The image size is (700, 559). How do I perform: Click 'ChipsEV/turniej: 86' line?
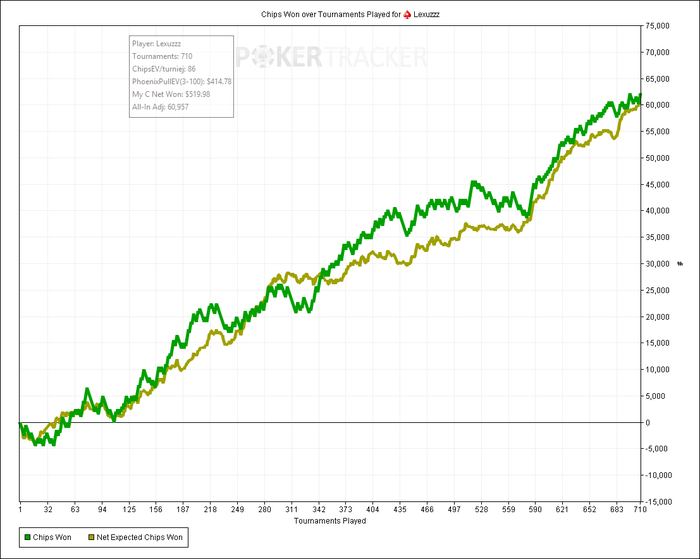(164, 69)
